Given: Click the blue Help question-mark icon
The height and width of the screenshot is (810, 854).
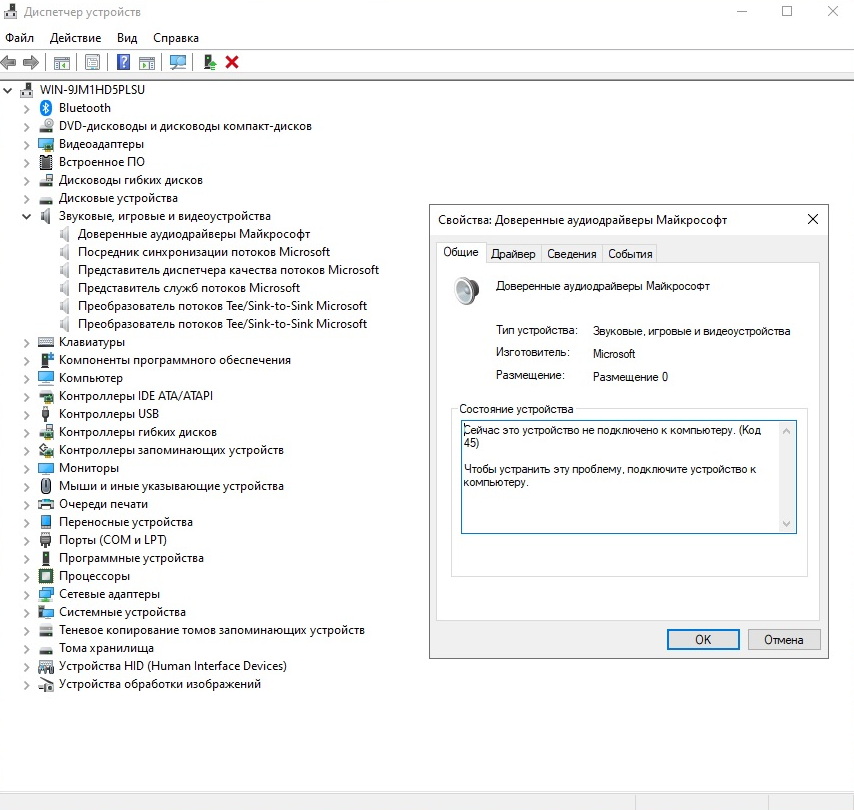Looking at the screenshot, I should (x=124, y=62).
